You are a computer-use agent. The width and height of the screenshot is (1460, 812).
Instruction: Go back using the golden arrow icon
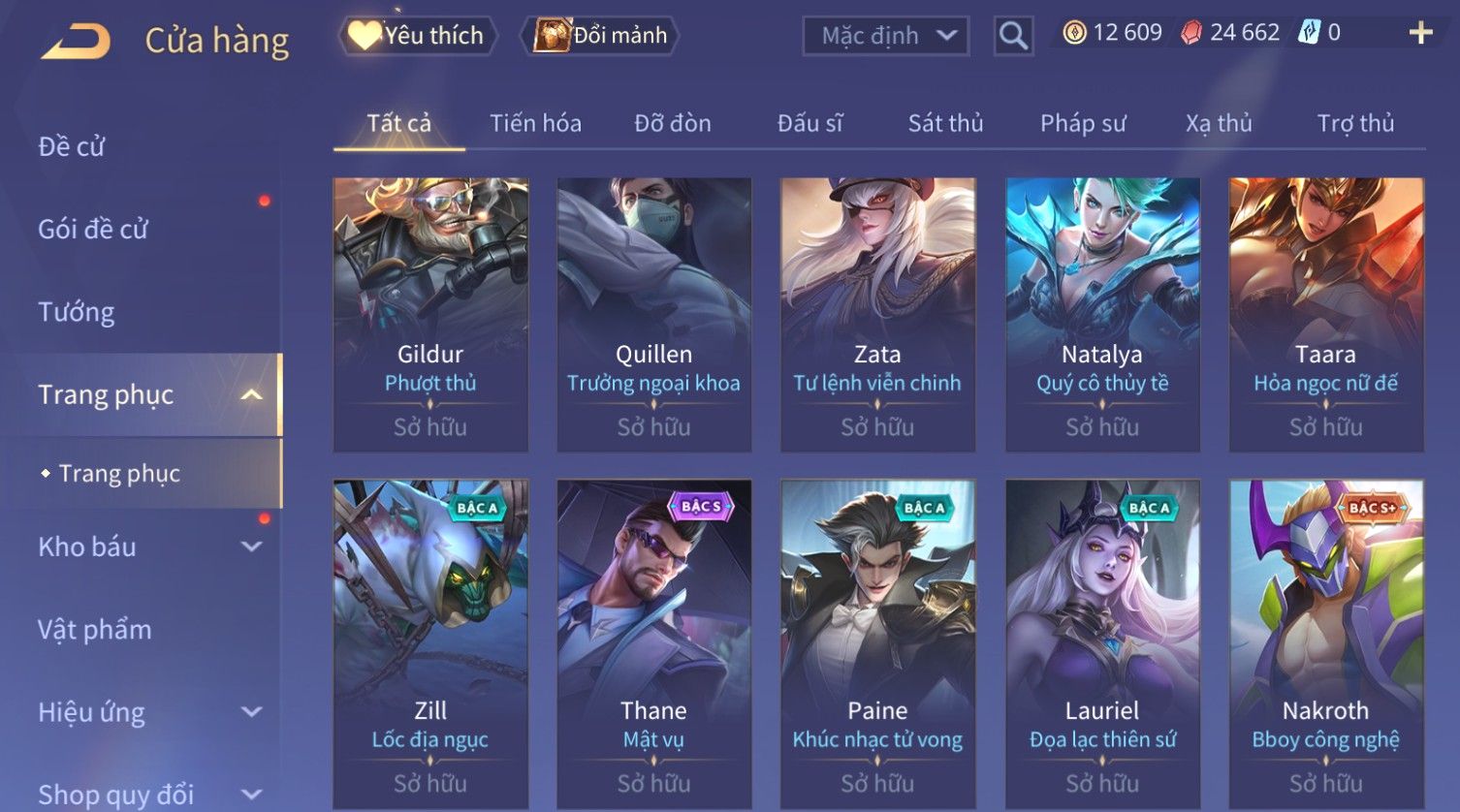[x=76, y=42]
